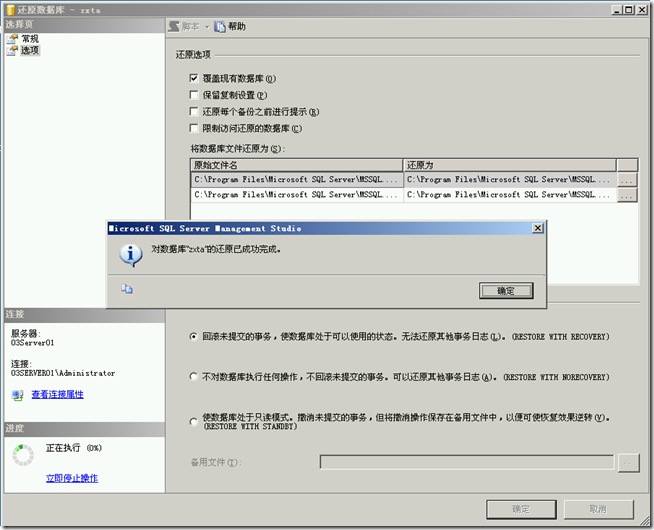Click the 帮助 help icon in the toolbar
The height and width of the screenshot is (530, 654).
(220, 27)
